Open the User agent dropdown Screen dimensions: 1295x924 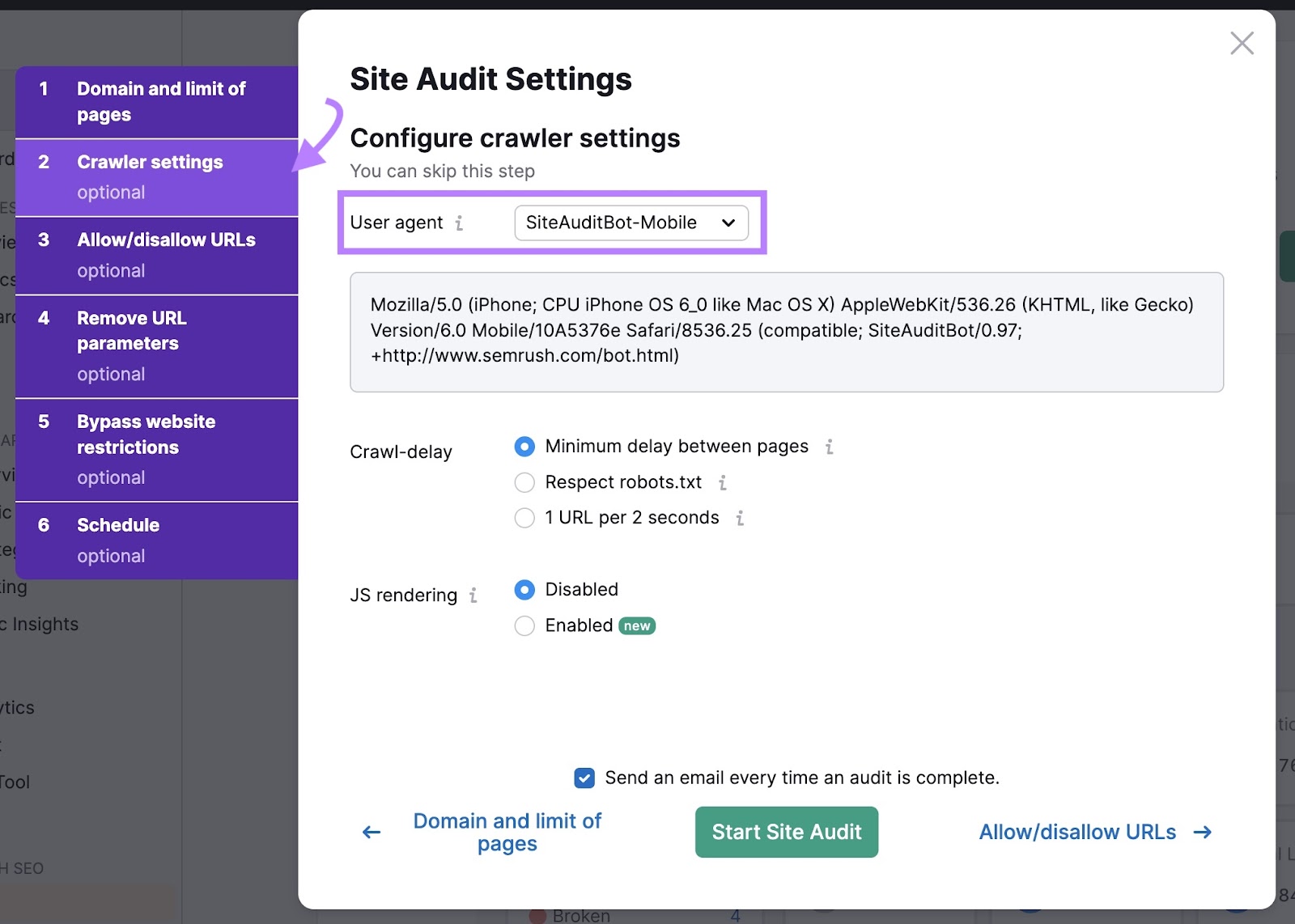pyautogui.click(x=631, y=223)
